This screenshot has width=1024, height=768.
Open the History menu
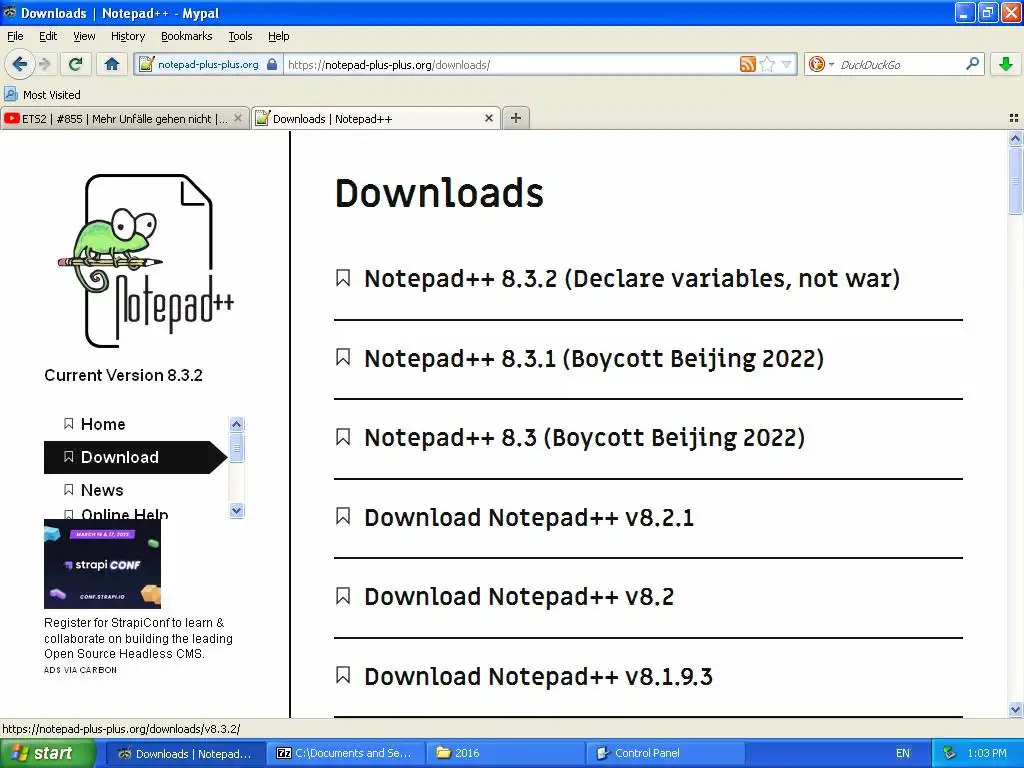pyautogui.click(x=127, y=36)
